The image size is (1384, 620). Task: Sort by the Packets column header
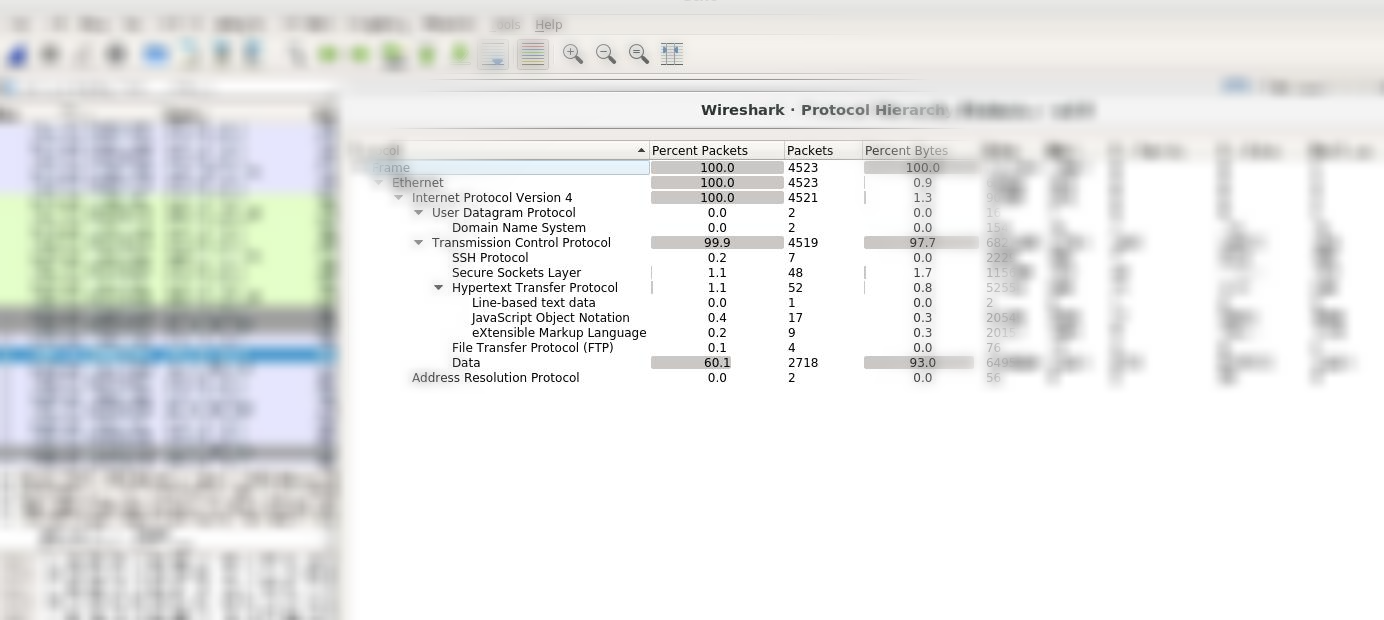(x=824, y=150)
